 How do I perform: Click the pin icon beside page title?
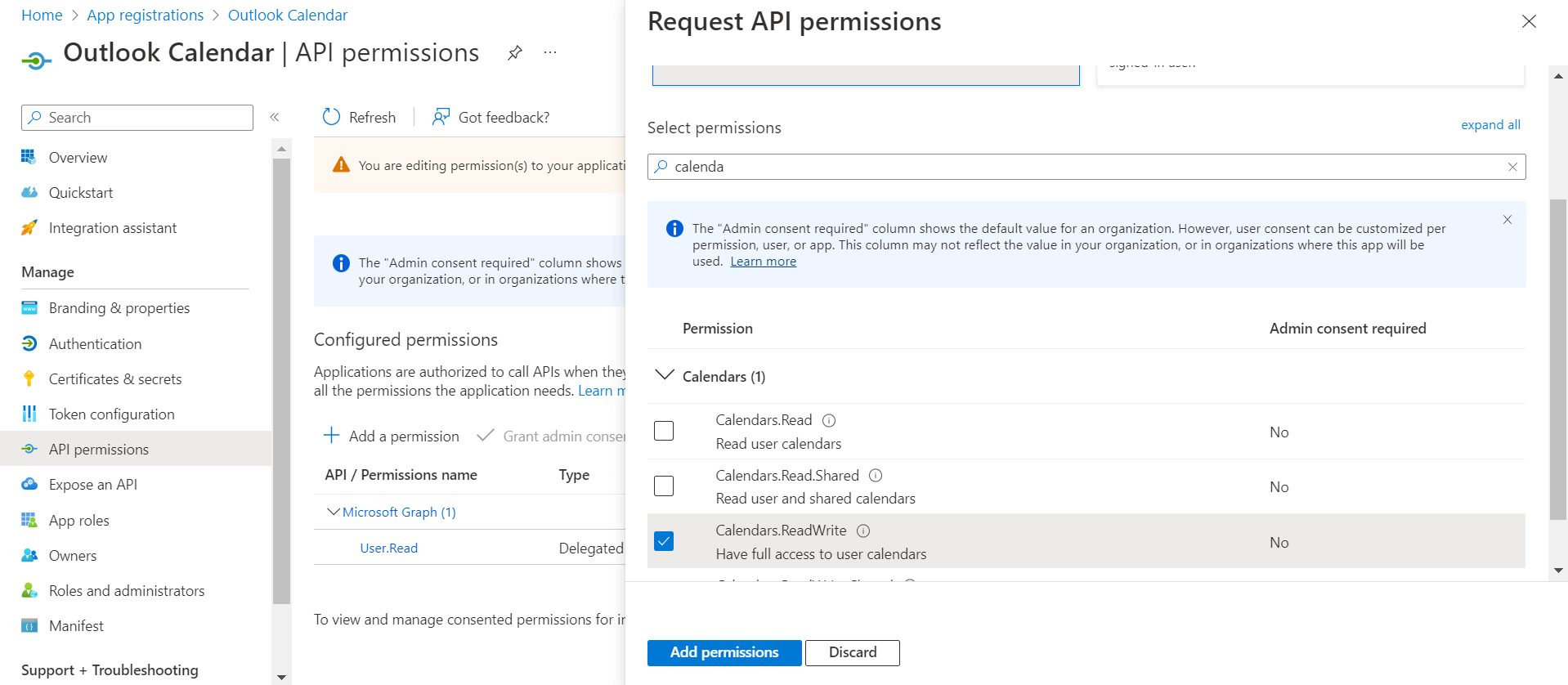point(514,53)
